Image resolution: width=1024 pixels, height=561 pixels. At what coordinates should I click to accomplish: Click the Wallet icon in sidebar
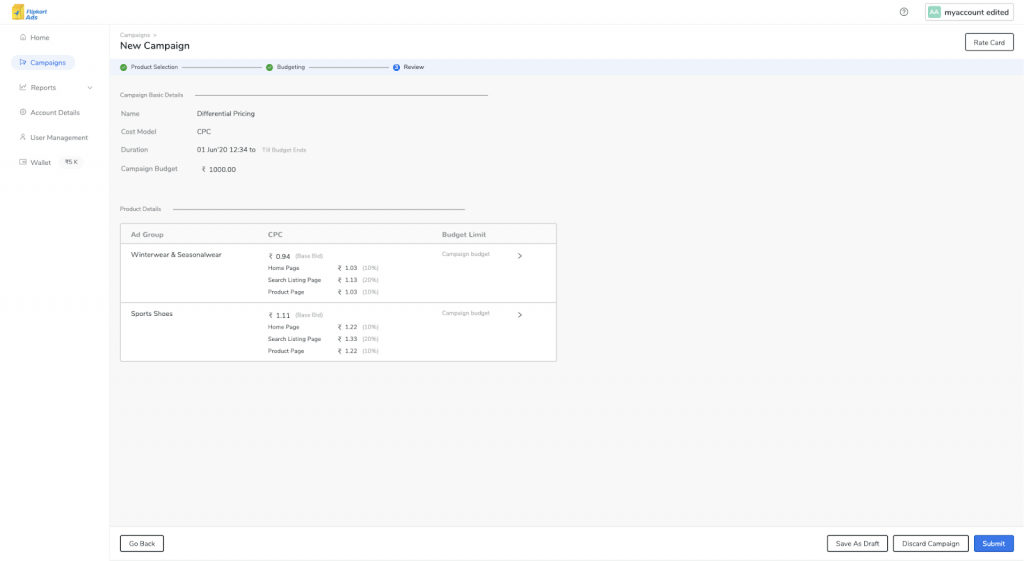point(23,162)
